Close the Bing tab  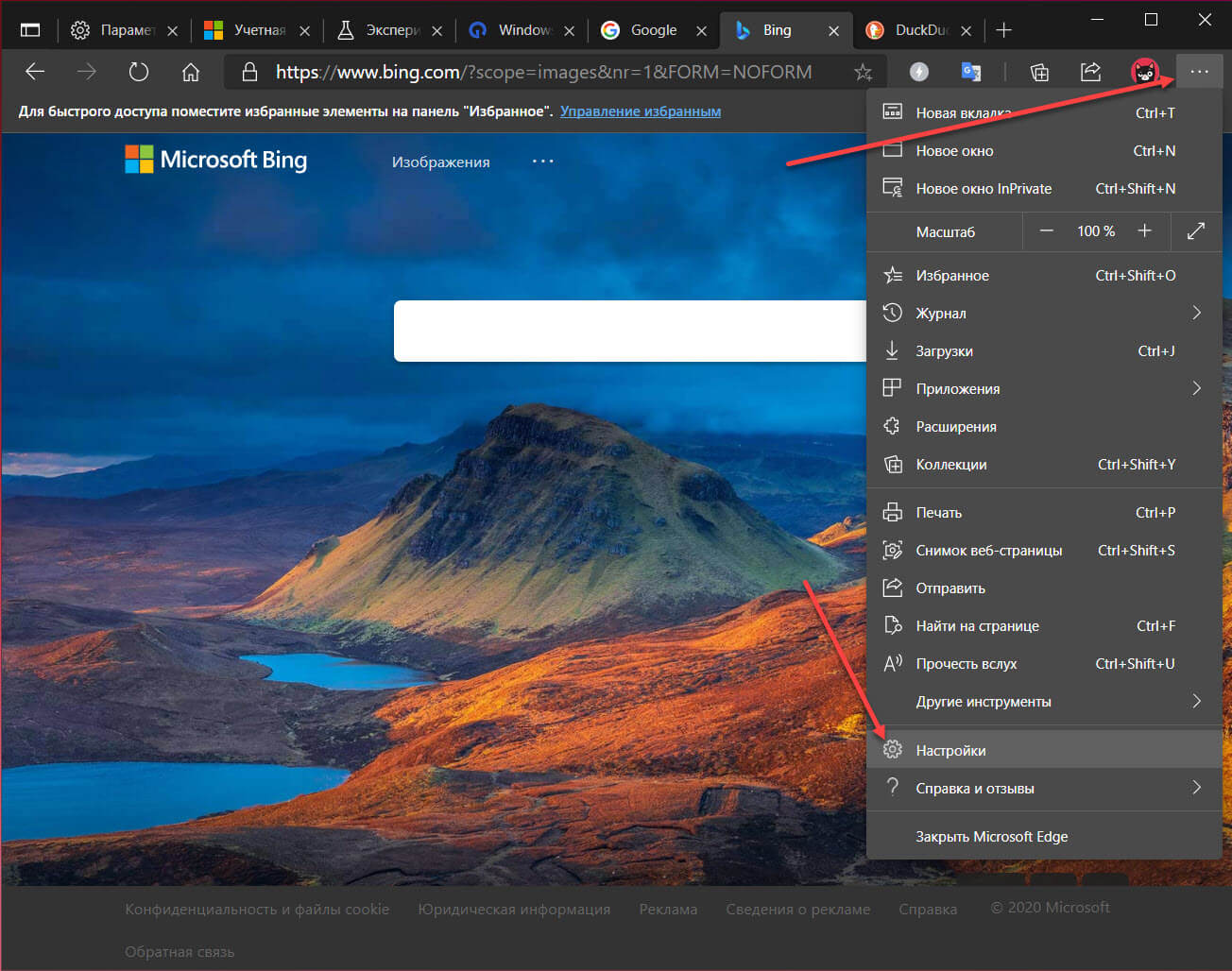coord(833,30)
